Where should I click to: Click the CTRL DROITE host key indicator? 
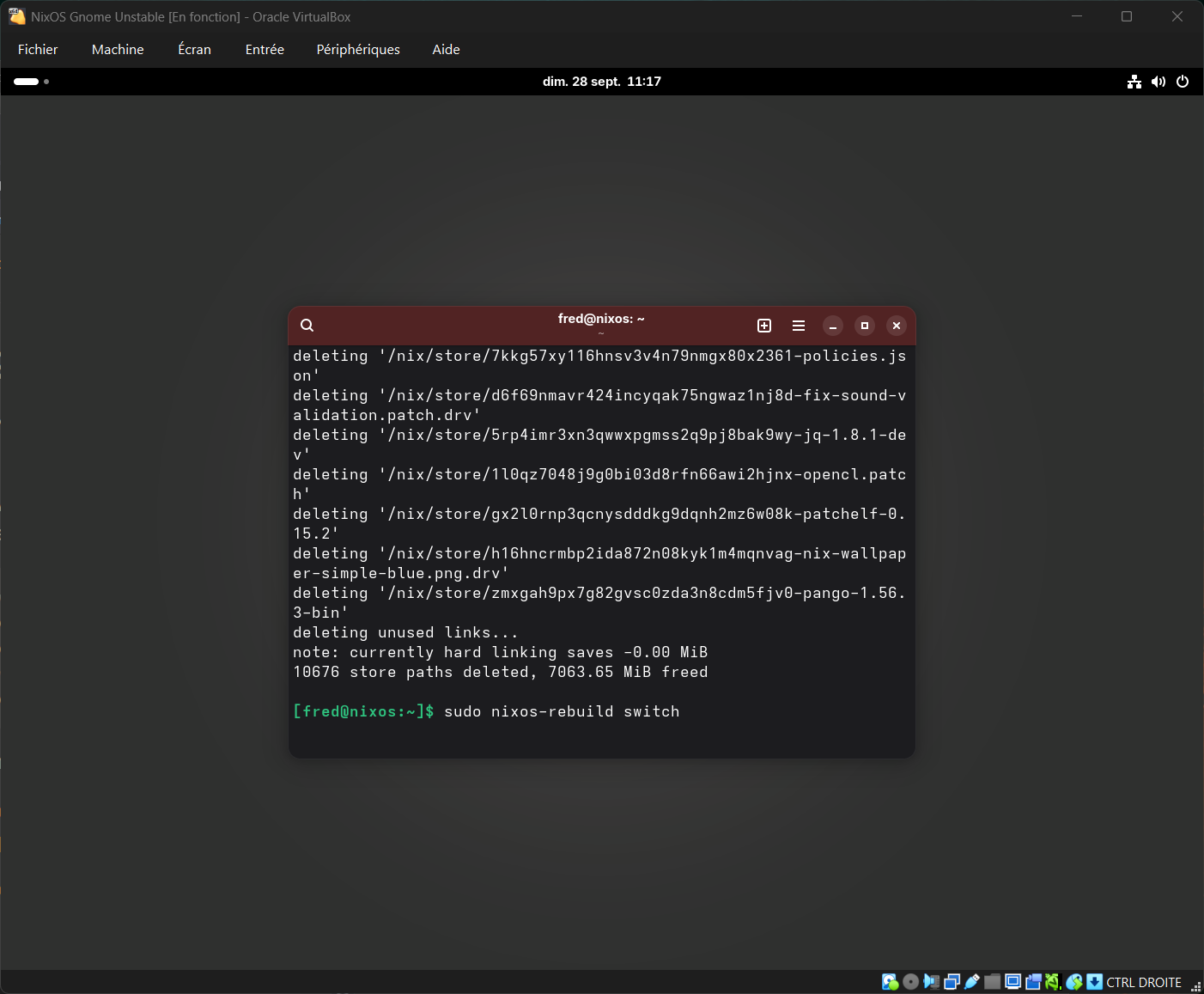[1143, 982]
